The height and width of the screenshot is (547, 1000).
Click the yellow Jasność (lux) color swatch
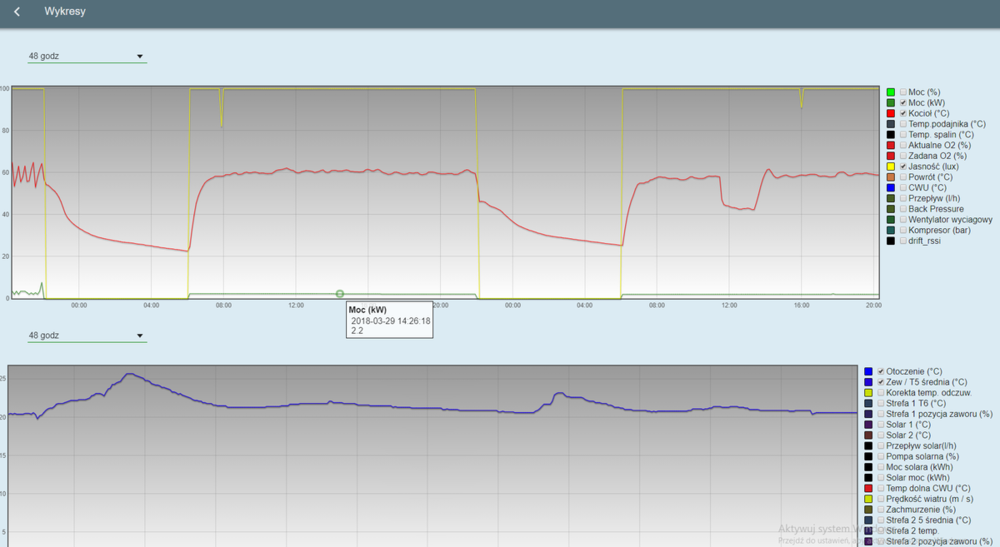890,166
